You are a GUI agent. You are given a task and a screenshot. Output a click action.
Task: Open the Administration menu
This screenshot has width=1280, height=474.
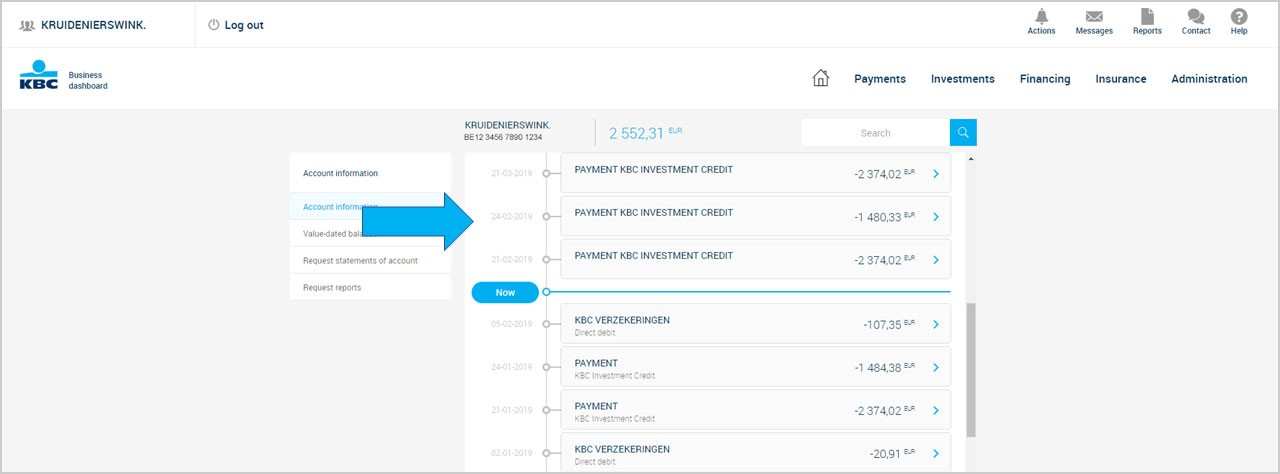[x=1209, y=79]
